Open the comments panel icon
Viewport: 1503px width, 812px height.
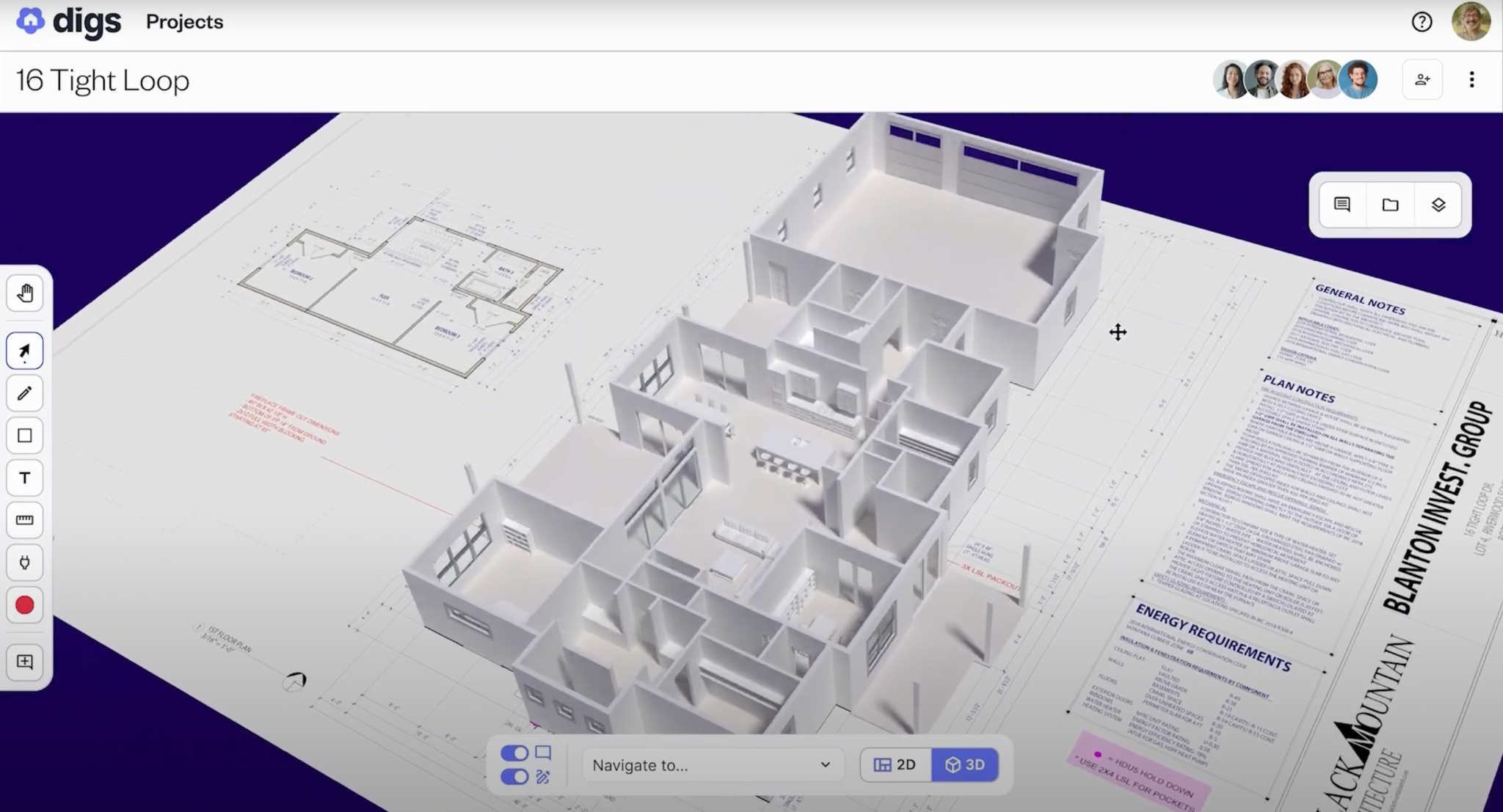(1342, 205)
